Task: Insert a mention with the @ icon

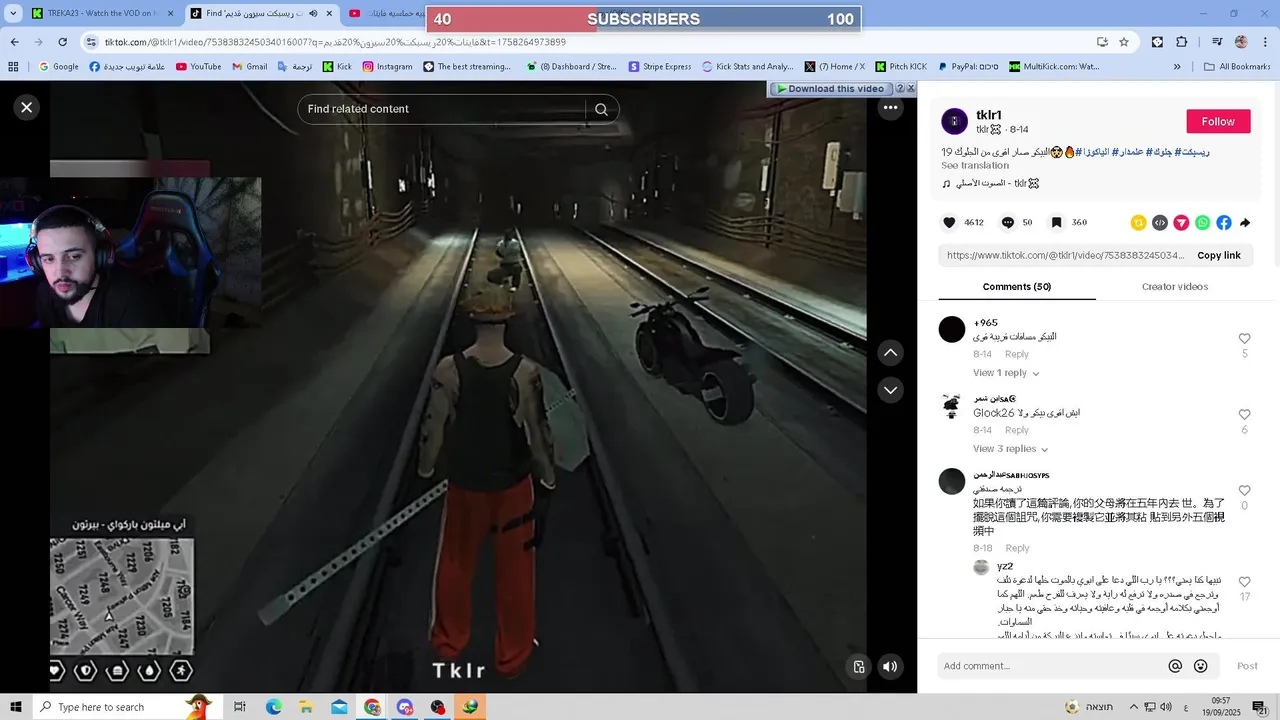Action: point(1175,666)
